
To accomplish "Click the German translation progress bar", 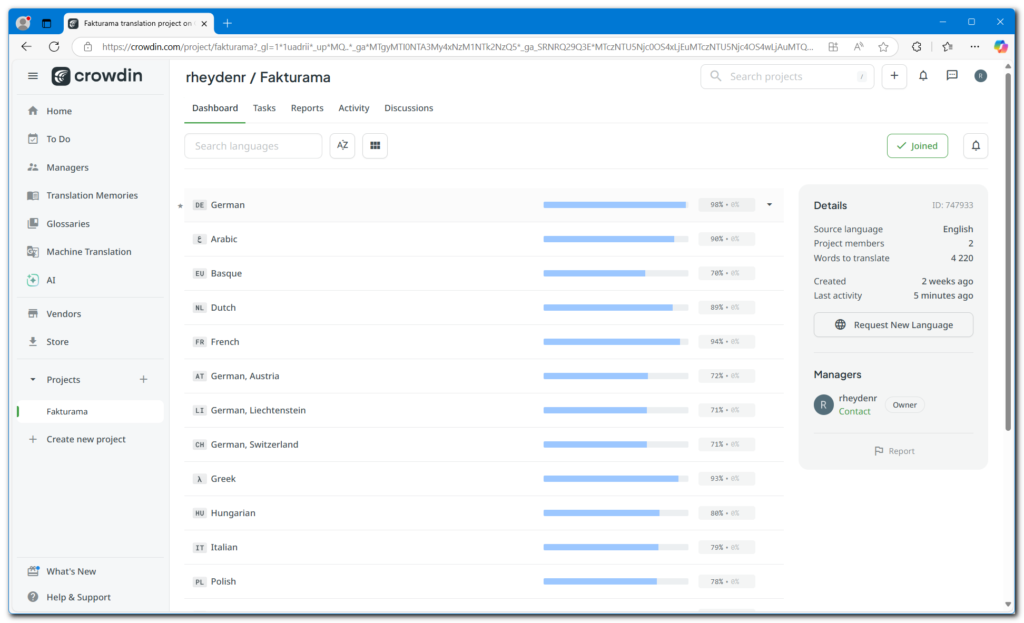I will [x=615, y=205].
